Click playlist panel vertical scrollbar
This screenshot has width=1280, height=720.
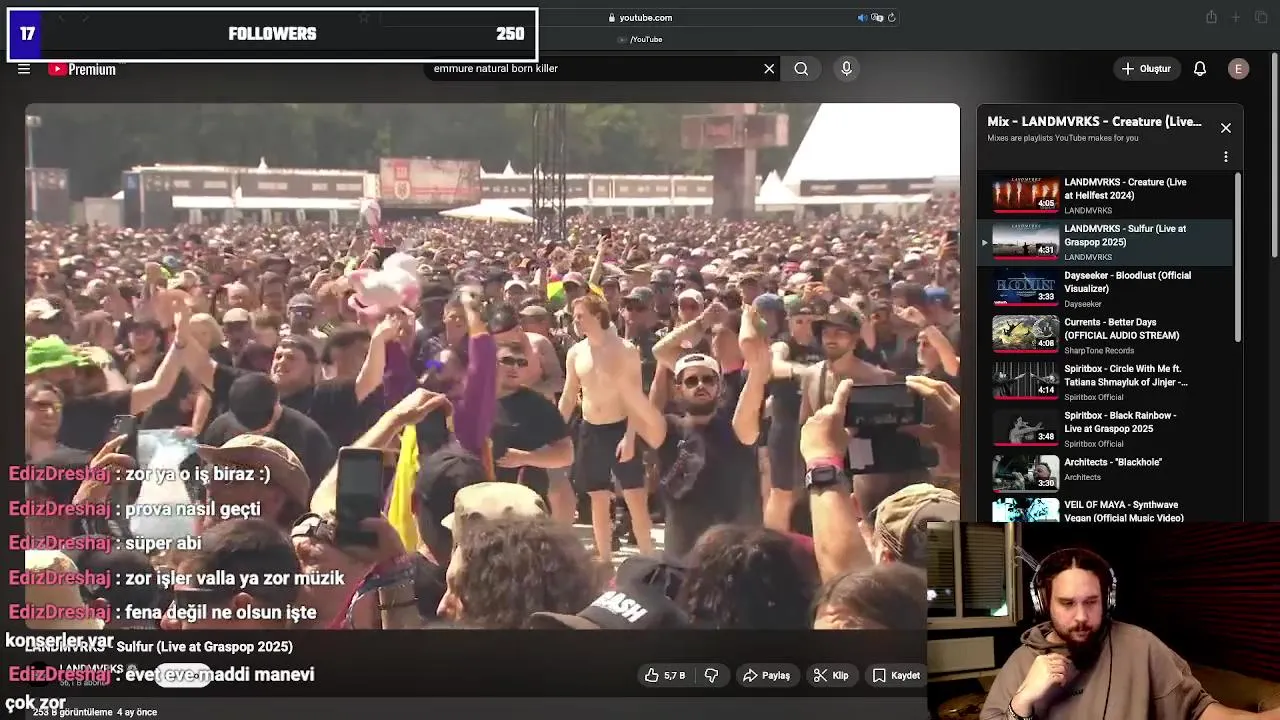point(1238,258)
